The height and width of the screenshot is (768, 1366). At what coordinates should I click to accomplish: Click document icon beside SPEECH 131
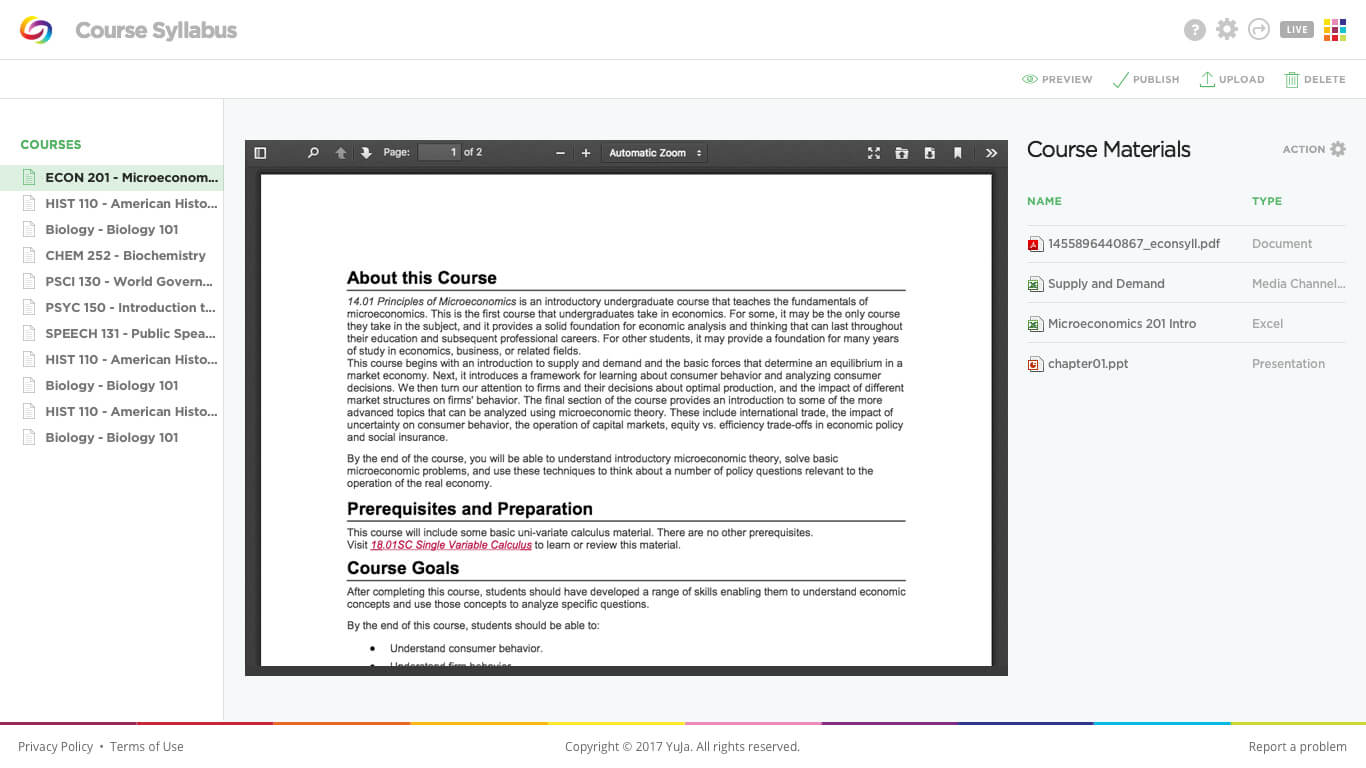(x=29, y=333)
